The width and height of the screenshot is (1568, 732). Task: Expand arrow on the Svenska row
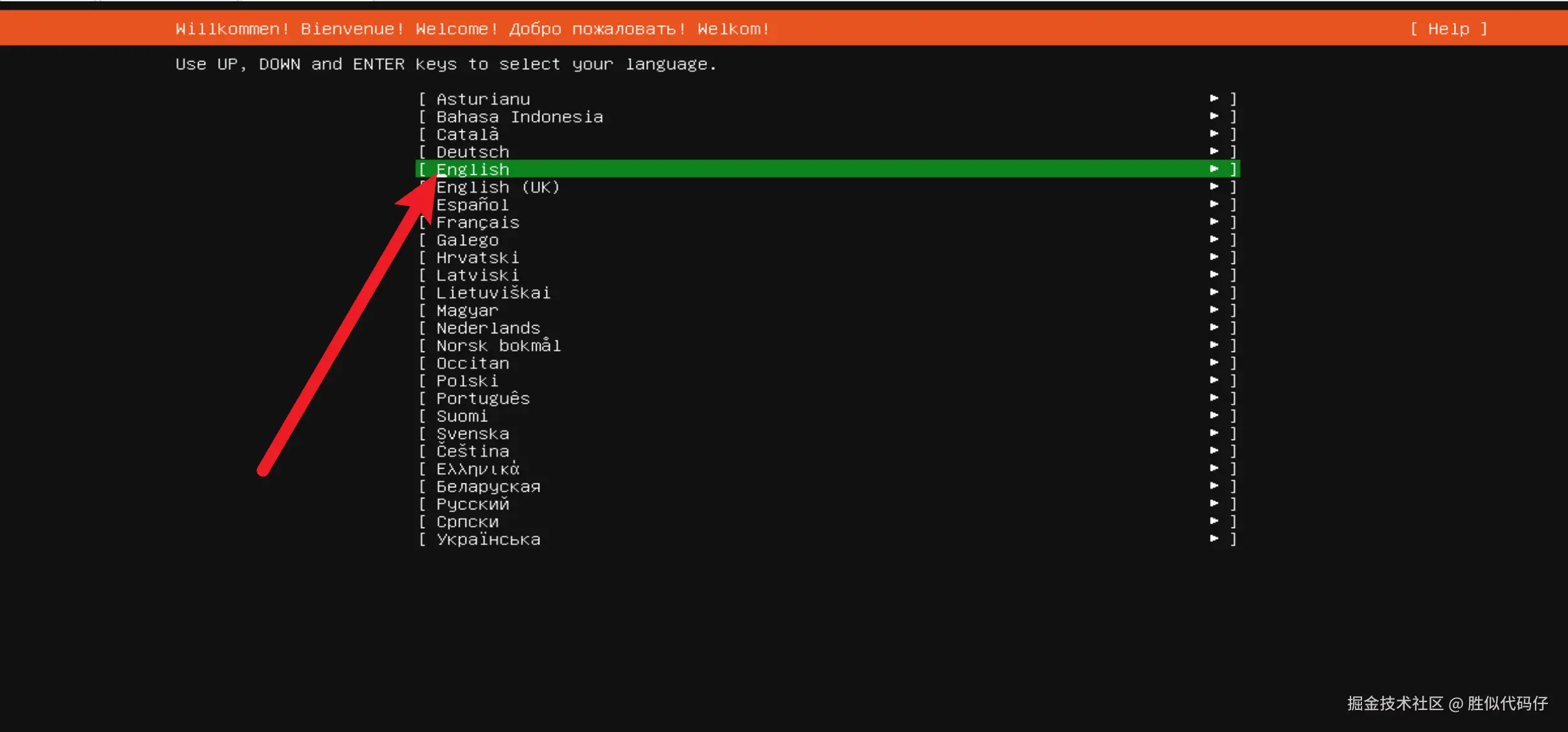click(x=1214, y=433)
